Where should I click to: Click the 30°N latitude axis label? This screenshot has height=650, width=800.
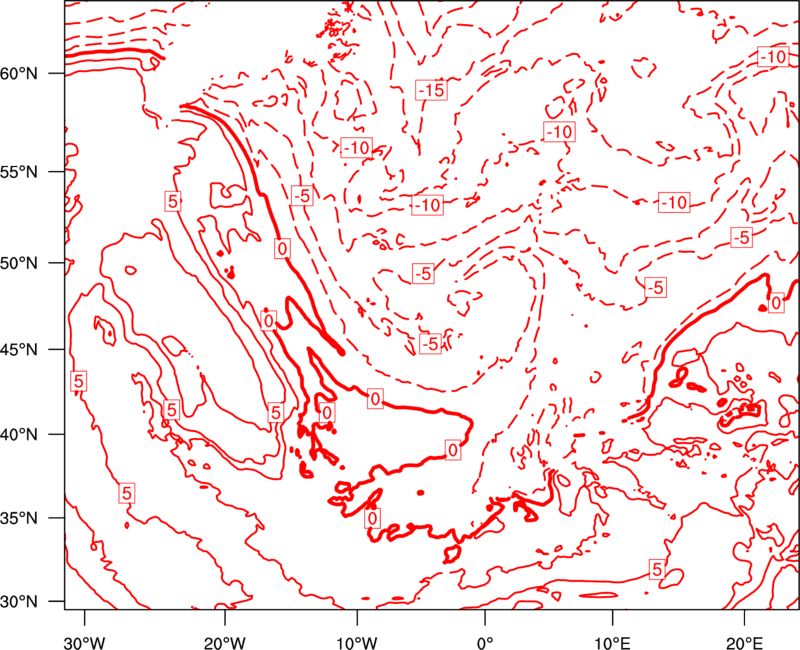[x=19, y=601]
